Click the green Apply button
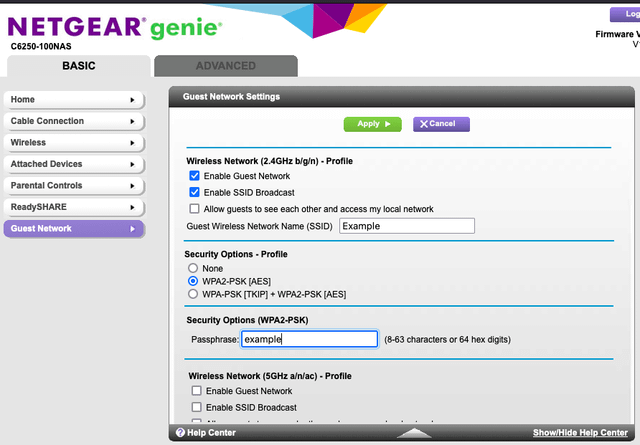 [373, 124]
